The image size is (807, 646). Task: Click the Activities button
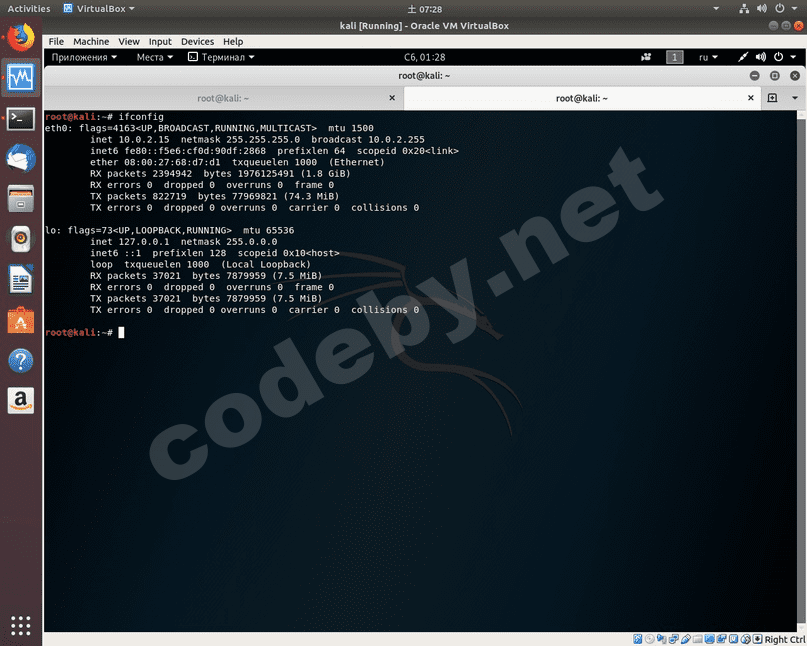[29, 9]
